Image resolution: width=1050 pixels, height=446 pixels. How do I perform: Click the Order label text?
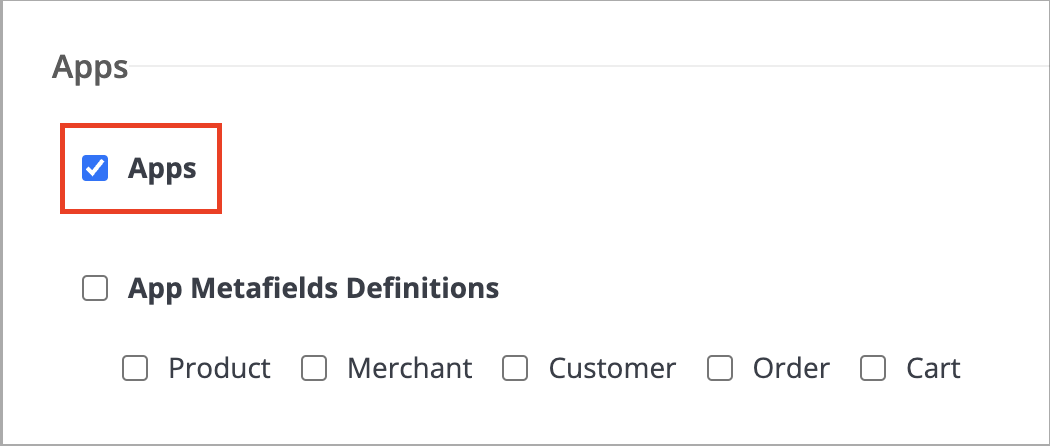tap(792, 368)
